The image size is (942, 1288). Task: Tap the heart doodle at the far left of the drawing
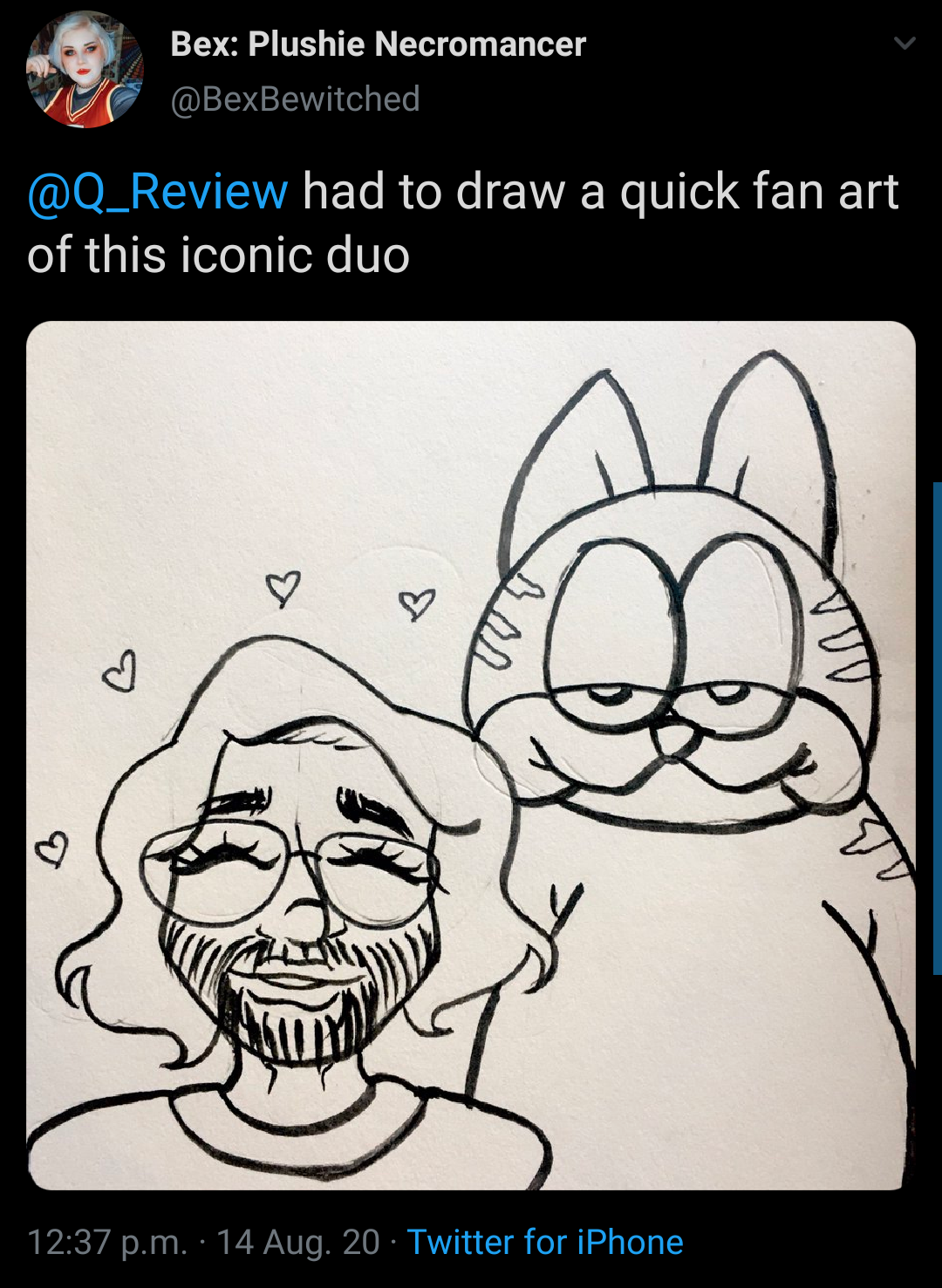click(x=52, y=848)
